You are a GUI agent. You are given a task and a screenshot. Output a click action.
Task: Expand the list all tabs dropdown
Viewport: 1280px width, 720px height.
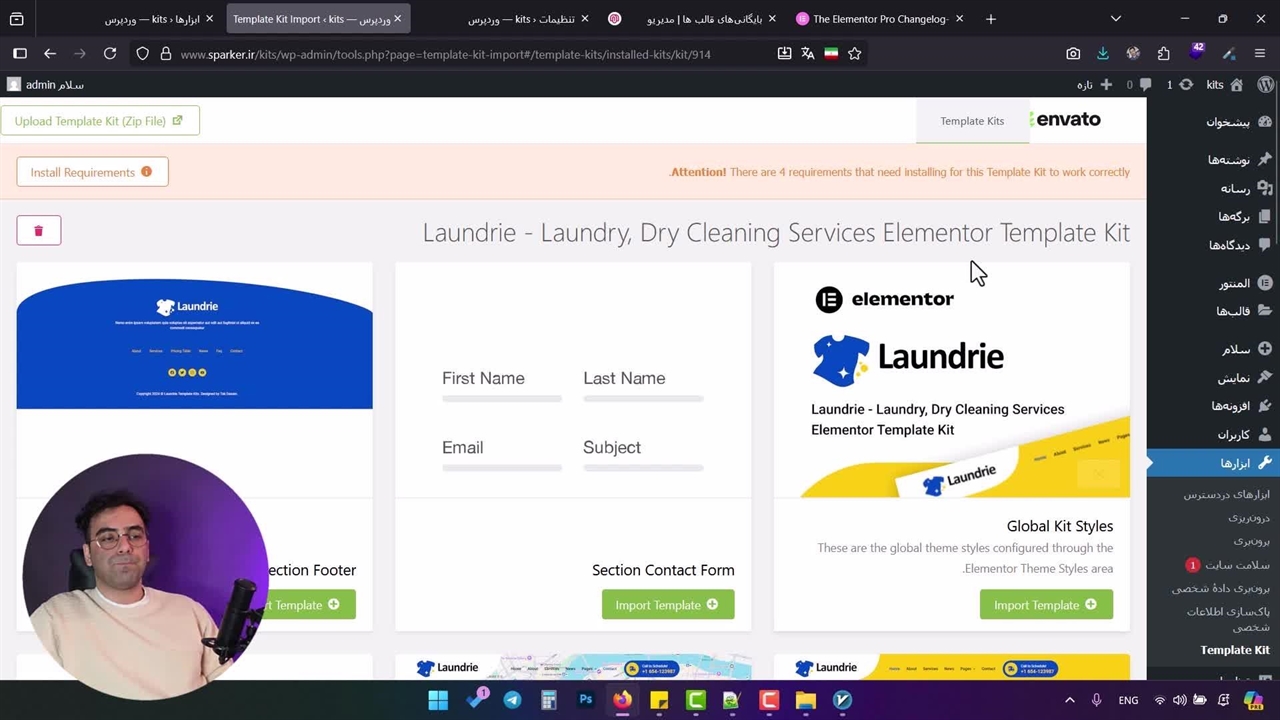click(1116, 19)
